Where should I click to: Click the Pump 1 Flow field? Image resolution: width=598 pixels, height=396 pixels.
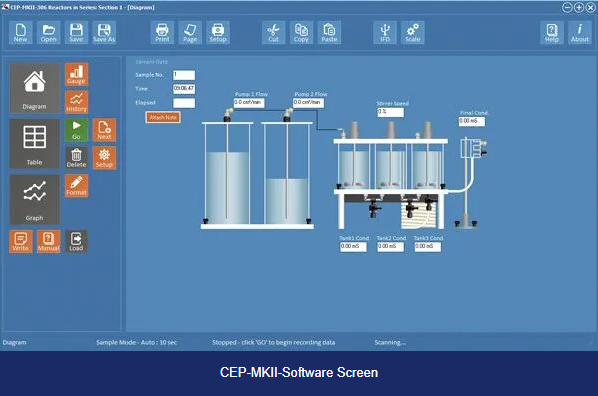pyautogui.click(x=249, y=103)
